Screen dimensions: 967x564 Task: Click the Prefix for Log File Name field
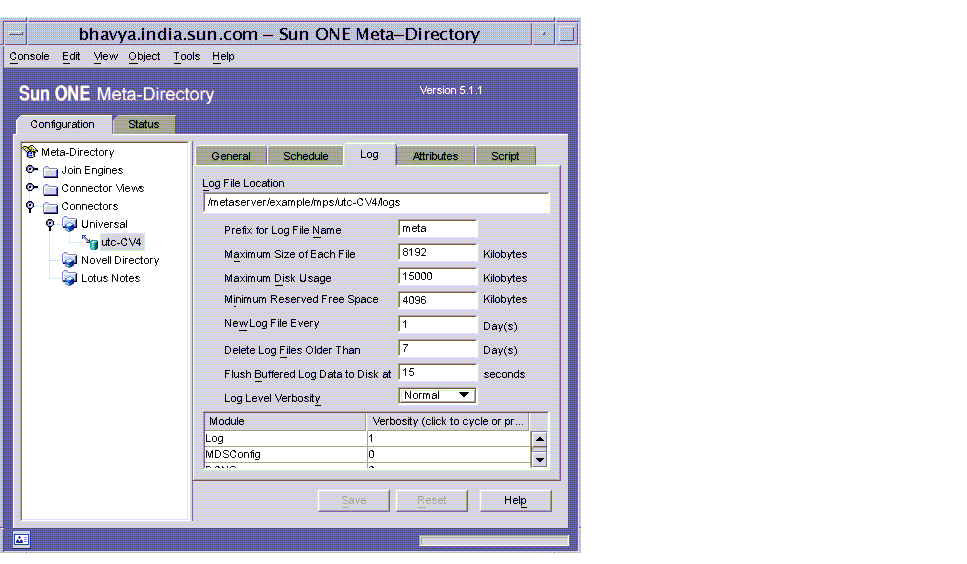pyautogui.click(x=438, y=228)
